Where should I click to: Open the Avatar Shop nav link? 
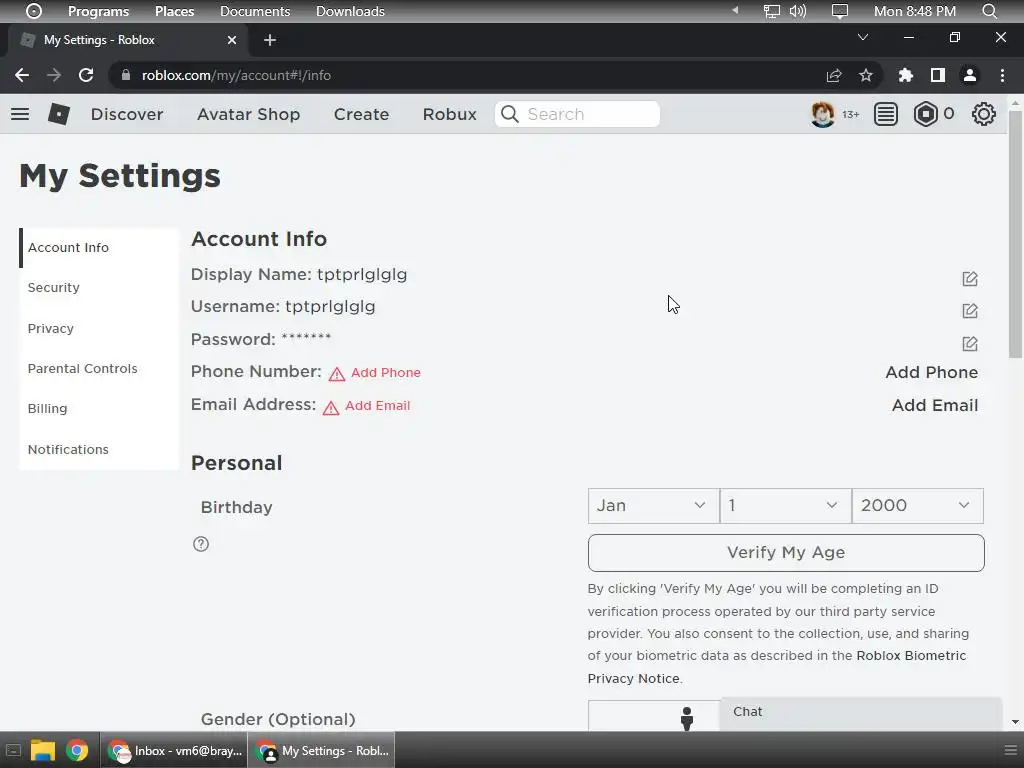[x=249, y=114]
